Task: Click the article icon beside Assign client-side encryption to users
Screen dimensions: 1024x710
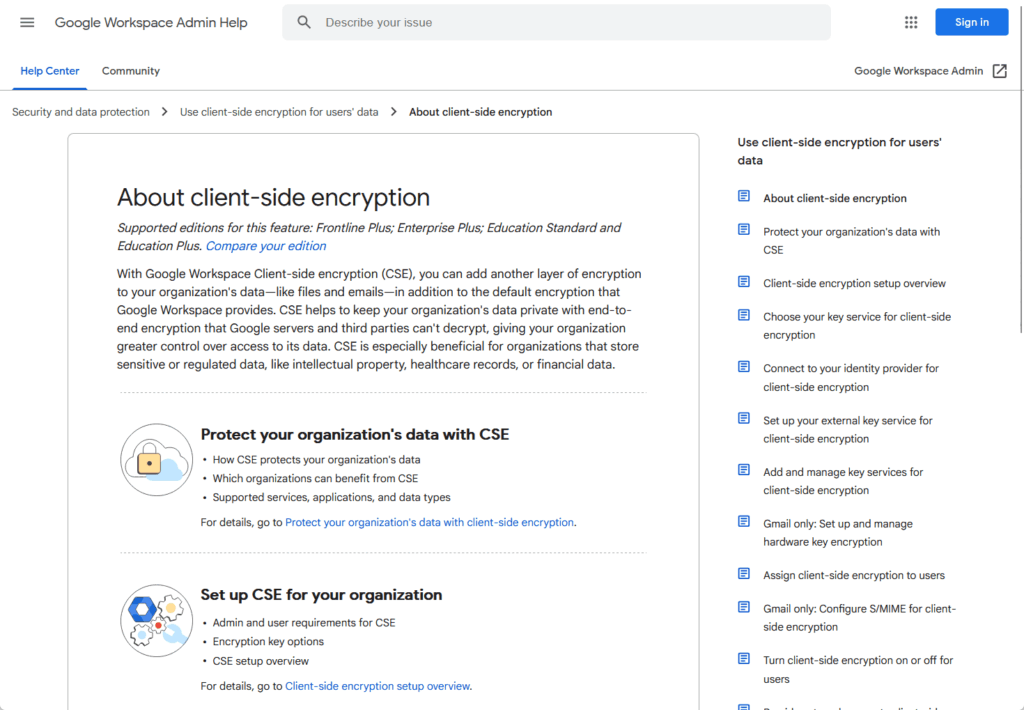Action: pos(744,573)
